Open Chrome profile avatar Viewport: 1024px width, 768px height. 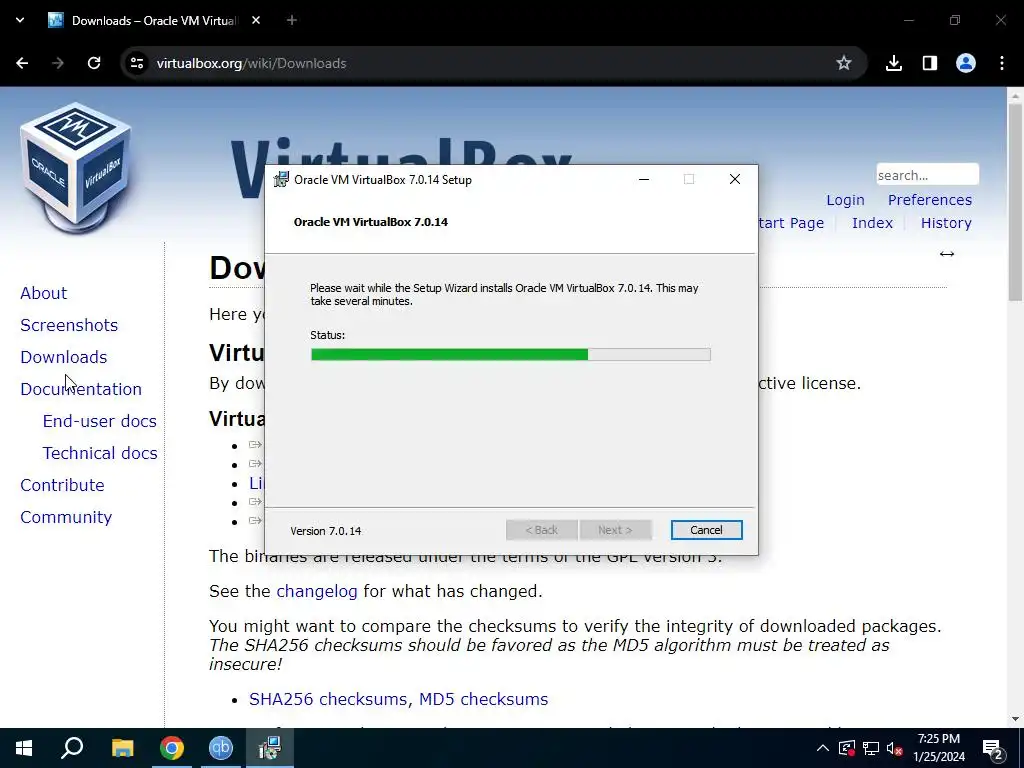(x=966, y=63)
